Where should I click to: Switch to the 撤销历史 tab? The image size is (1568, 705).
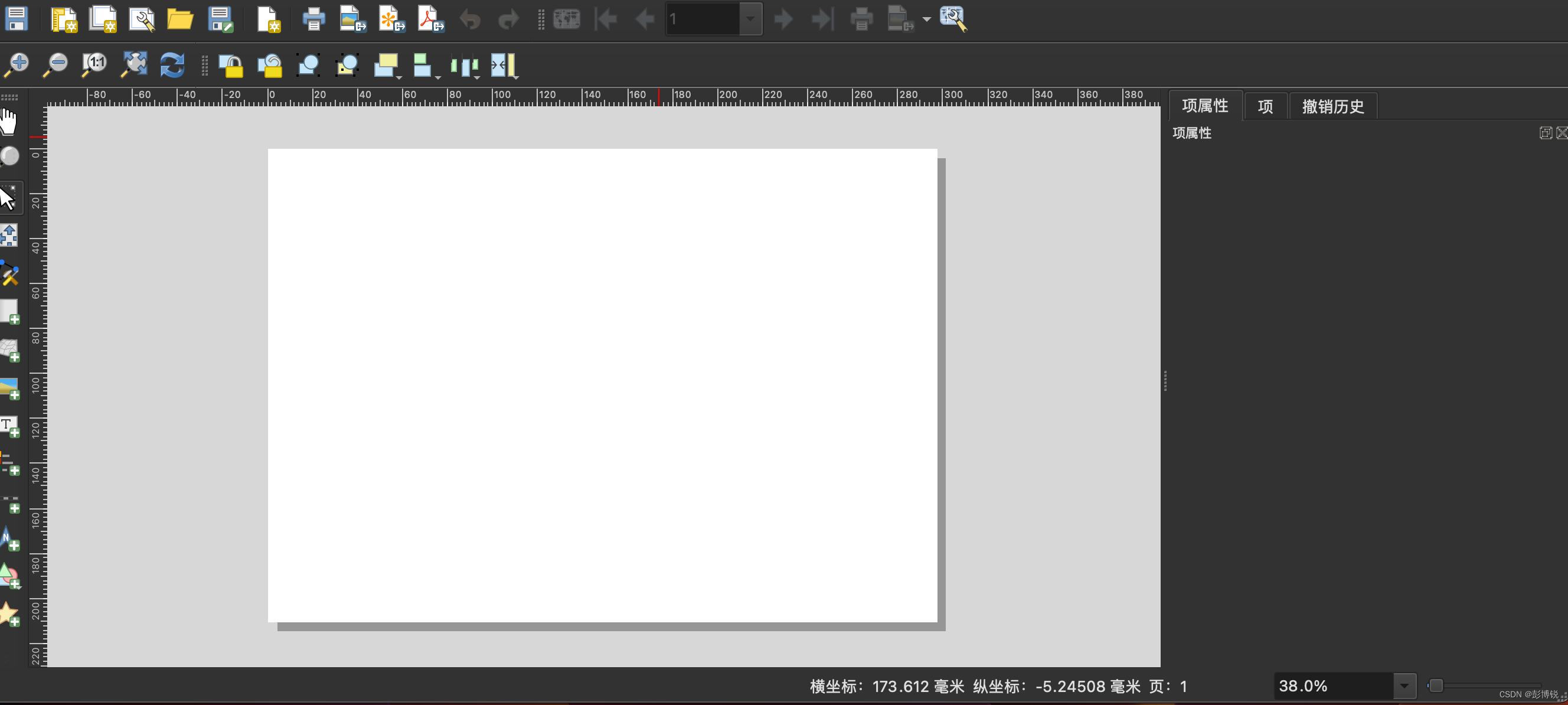click(x=1332, y=106)
